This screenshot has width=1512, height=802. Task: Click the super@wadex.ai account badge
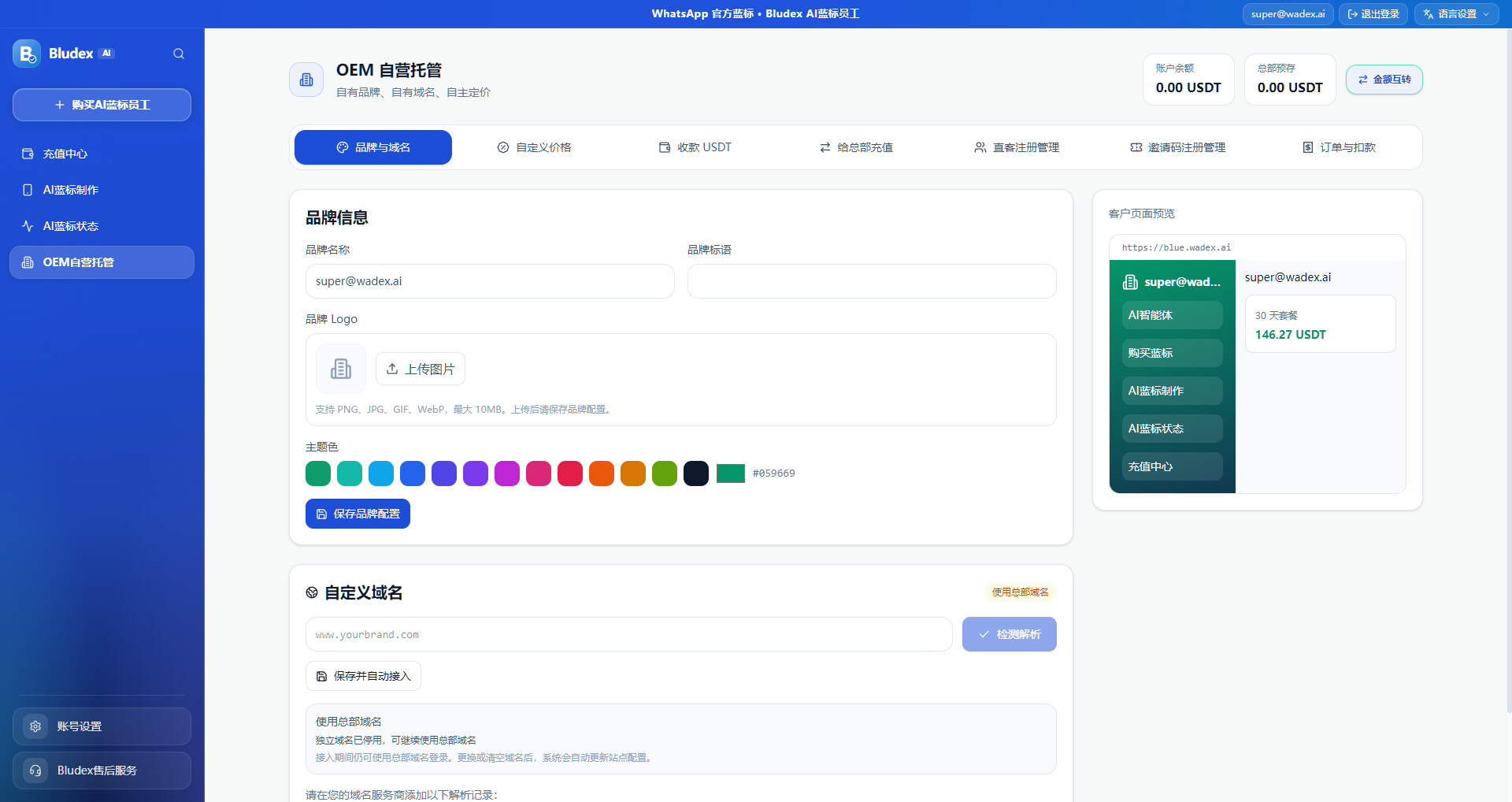(x=1288, y=14)
